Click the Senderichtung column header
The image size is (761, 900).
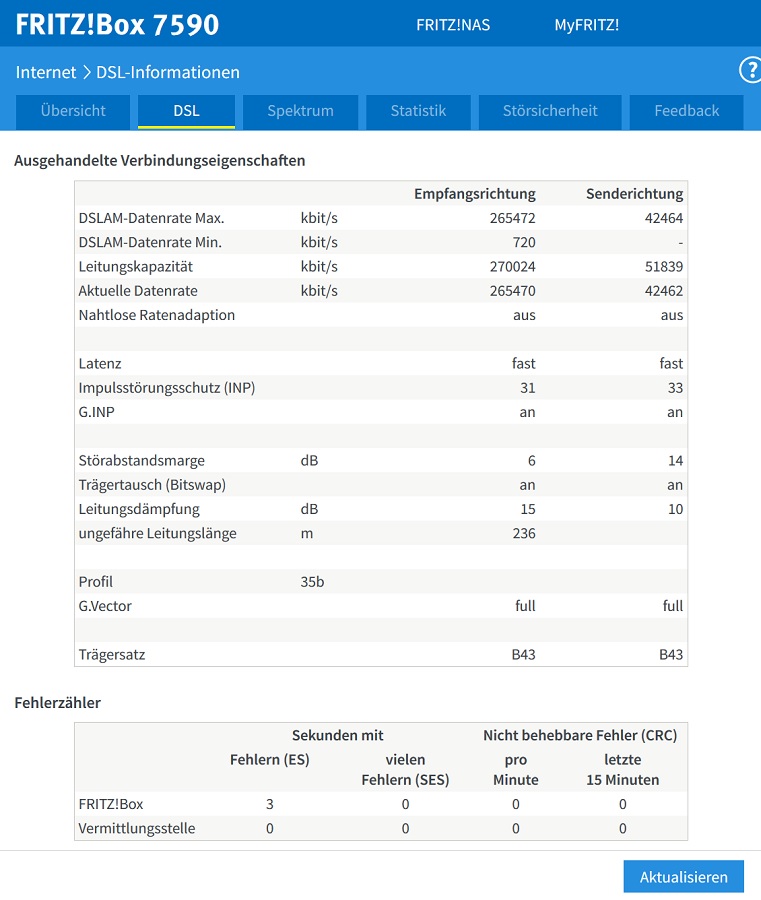point(634,194)
